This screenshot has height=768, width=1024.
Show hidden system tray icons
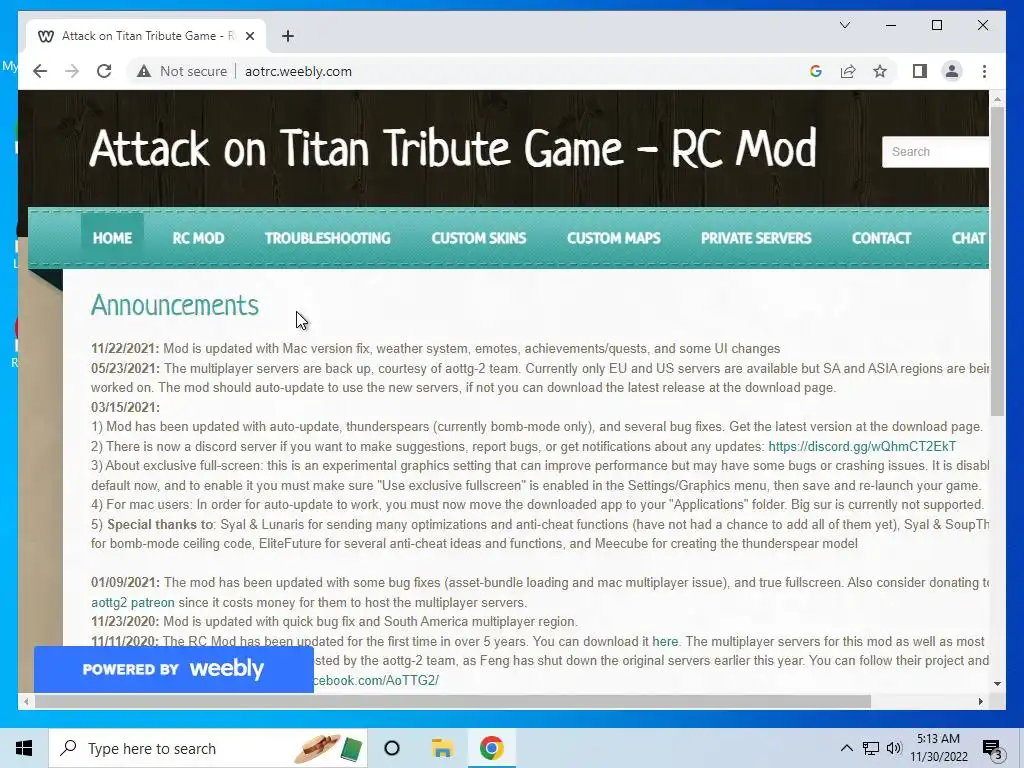(x=846, y=748)
